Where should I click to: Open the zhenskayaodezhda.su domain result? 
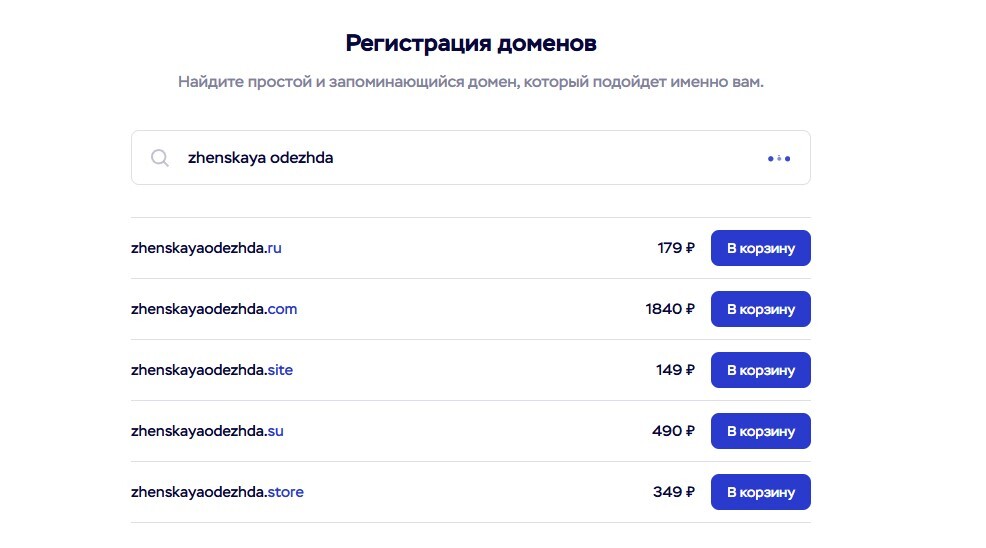pyautogui.click(x=207, y=431)
